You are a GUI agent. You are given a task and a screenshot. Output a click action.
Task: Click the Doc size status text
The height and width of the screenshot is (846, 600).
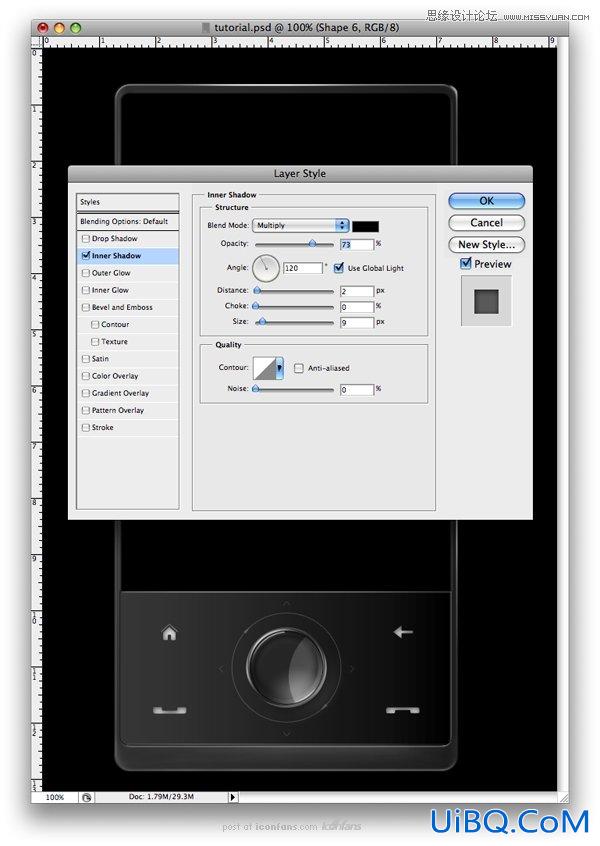pos(161,796)
